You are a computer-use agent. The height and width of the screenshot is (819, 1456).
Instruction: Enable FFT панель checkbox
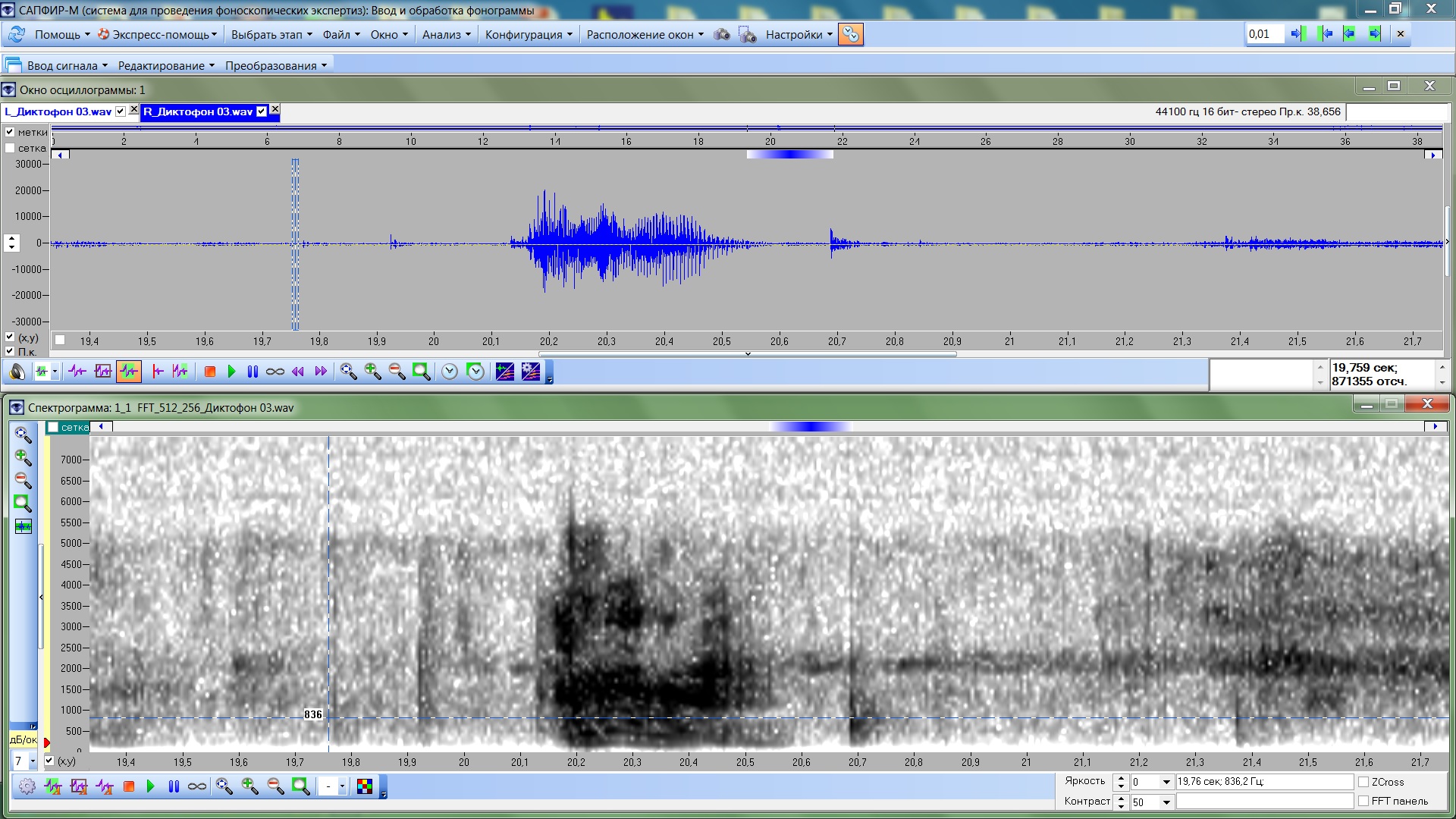click(x=1363, y=801)
